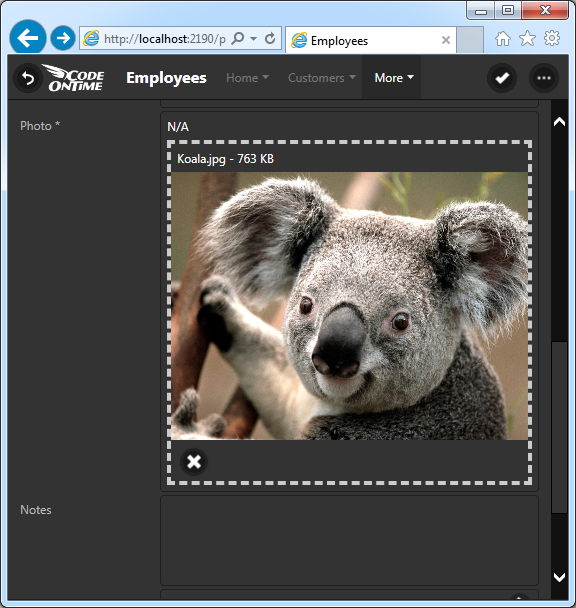Image resolution: width=576 pixels, height=608 pixels.
Task: Click the scroll down chevron arrow
Action: (559, 577)
